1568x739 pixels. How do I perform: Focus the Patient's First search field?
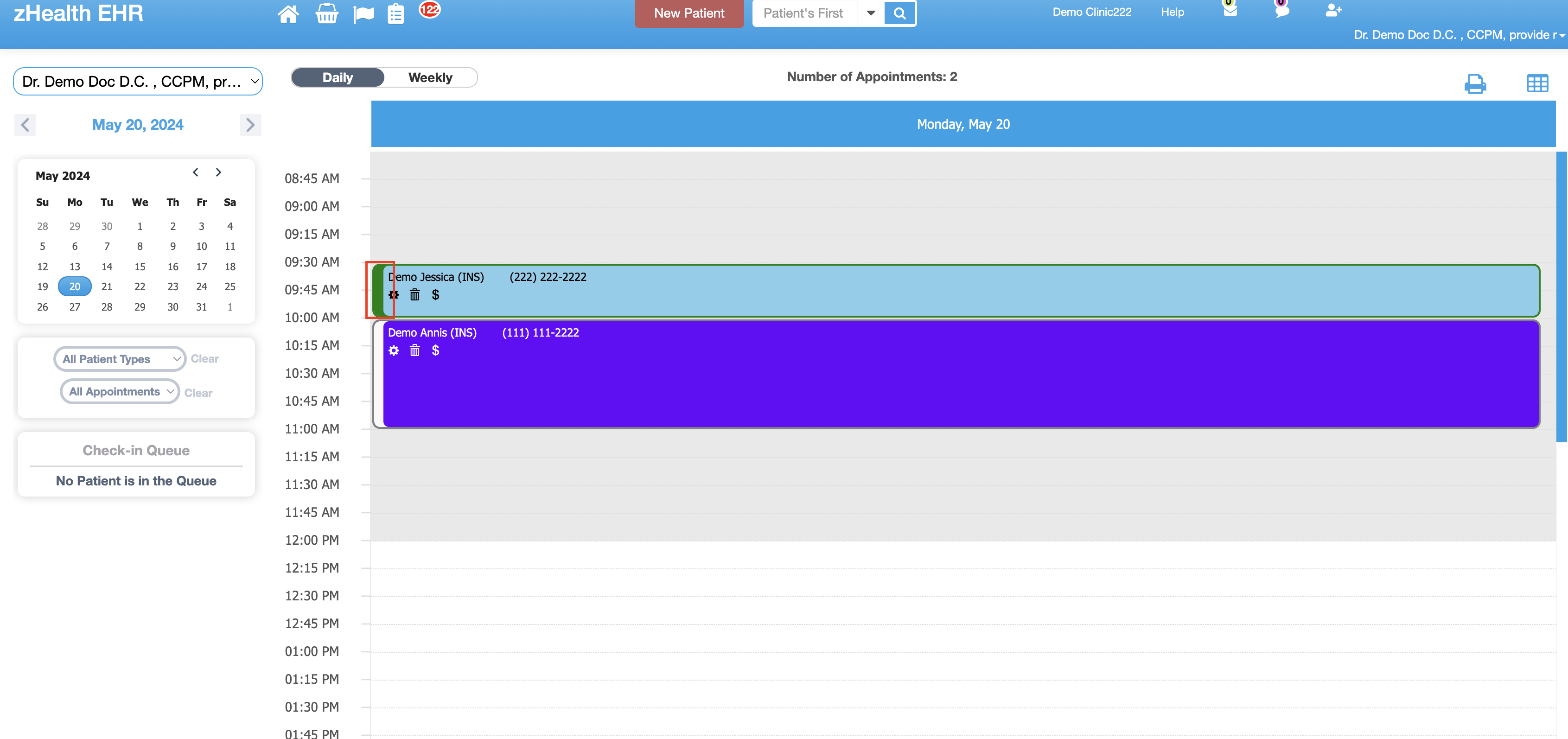point(805,13)
